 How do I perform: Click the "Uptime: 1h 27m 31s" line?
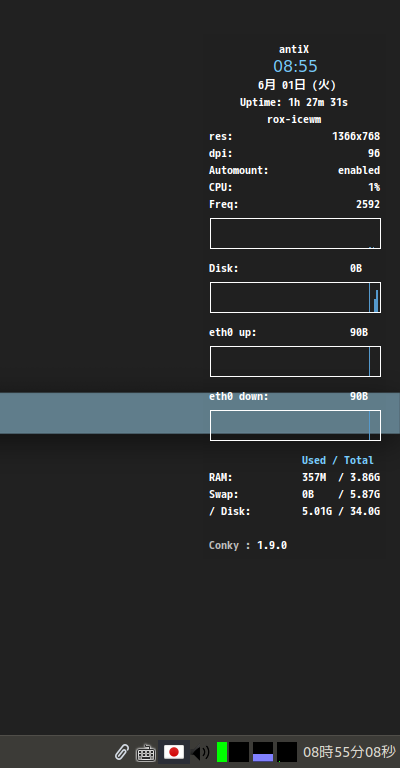coord(294,102)
